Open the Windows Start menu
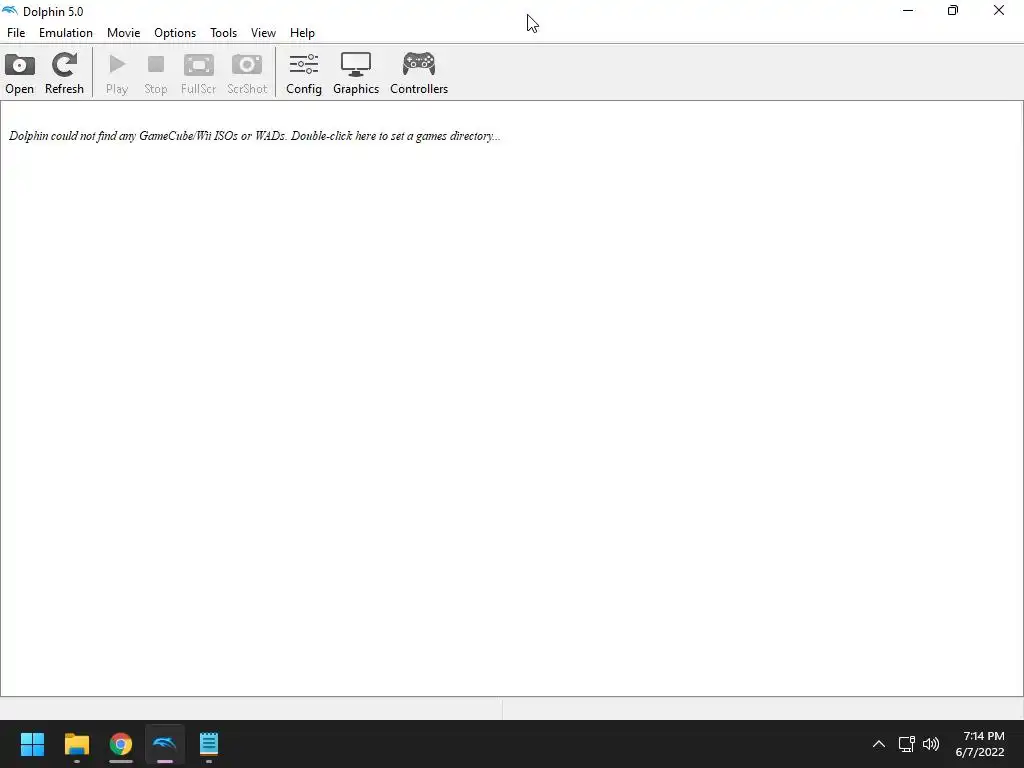The image size is (1024, 768). tap(32, 744)
